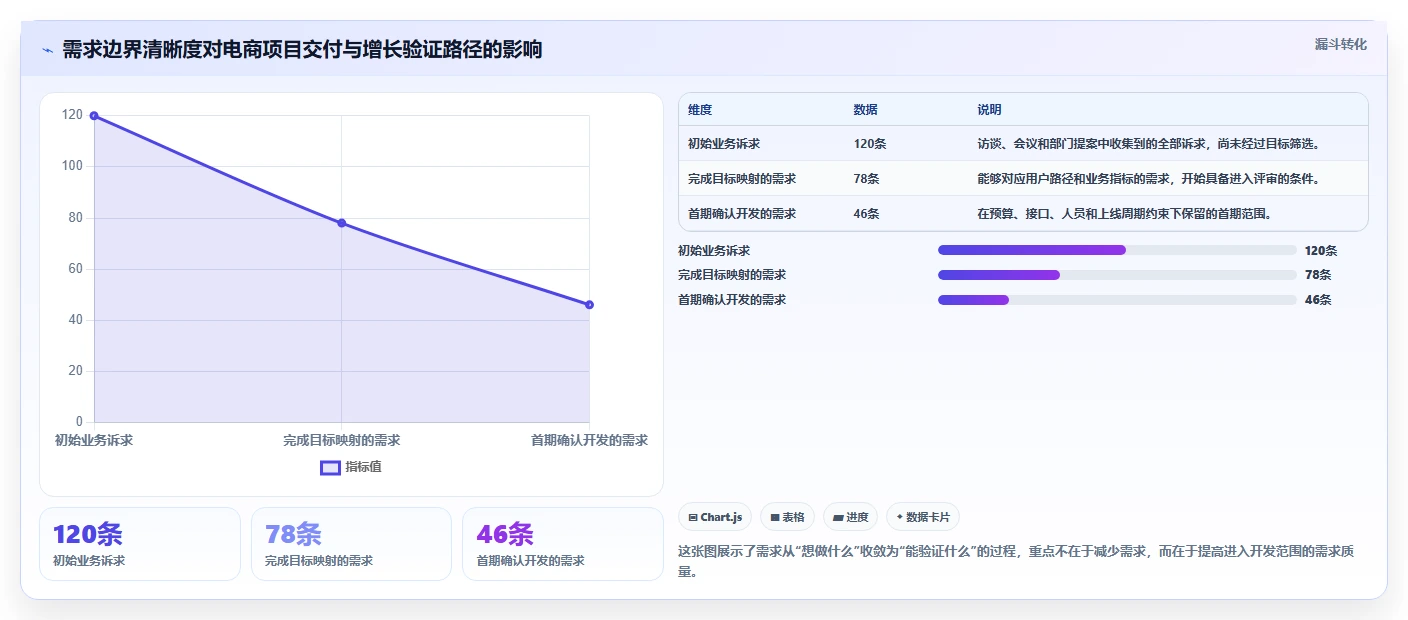Click the icon inside the 进度 chip

click(x=838, y=518)
